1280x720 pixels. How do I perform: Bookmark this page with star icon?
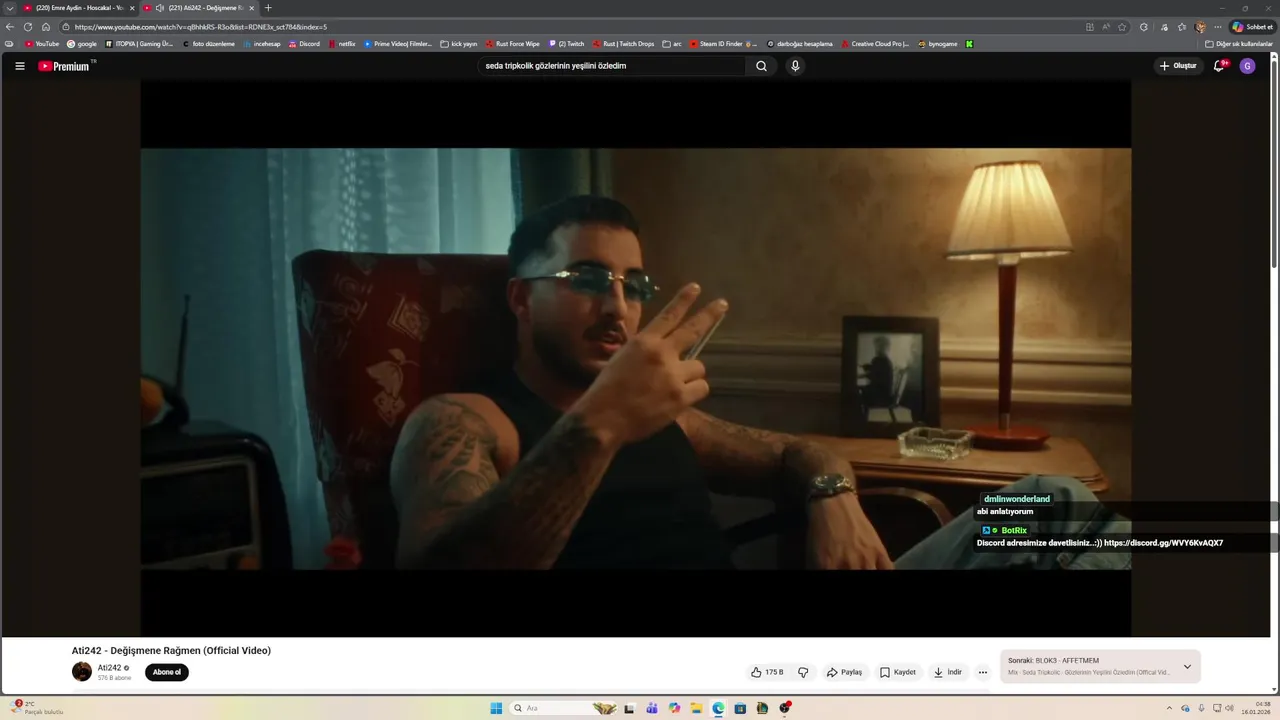(x=1122, y=27)
